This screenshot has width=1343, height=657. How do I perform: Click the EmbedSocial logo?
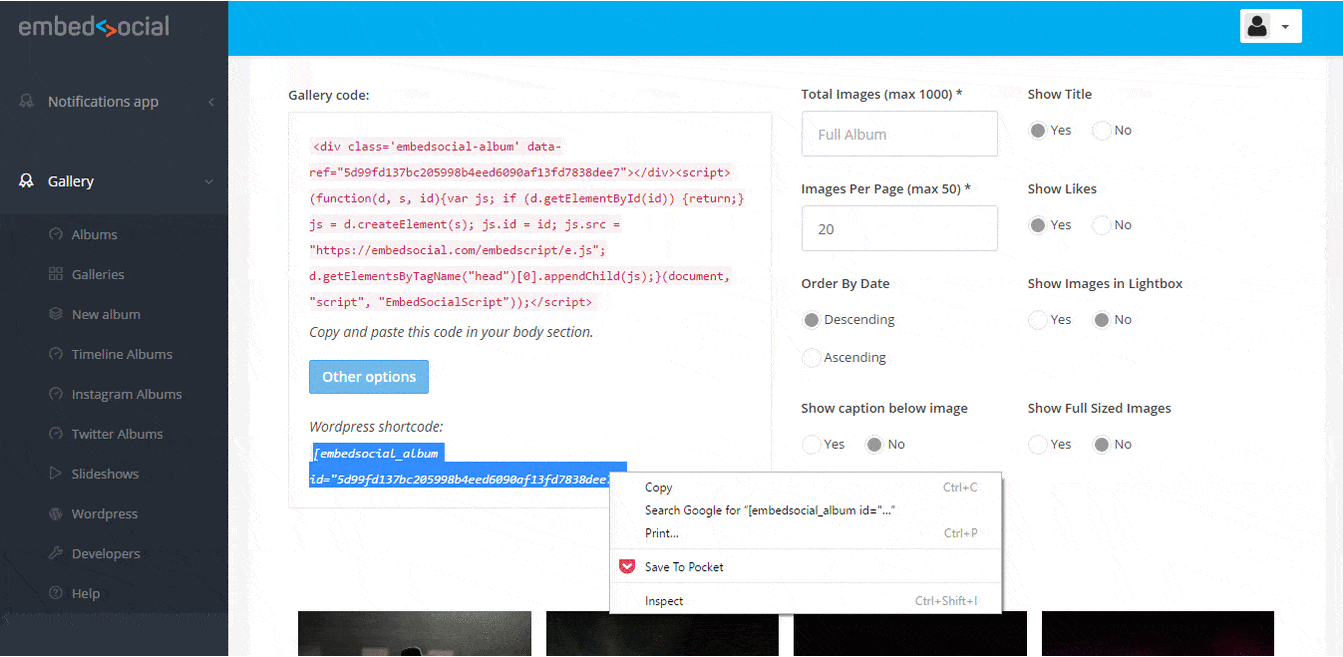[94, 27]
